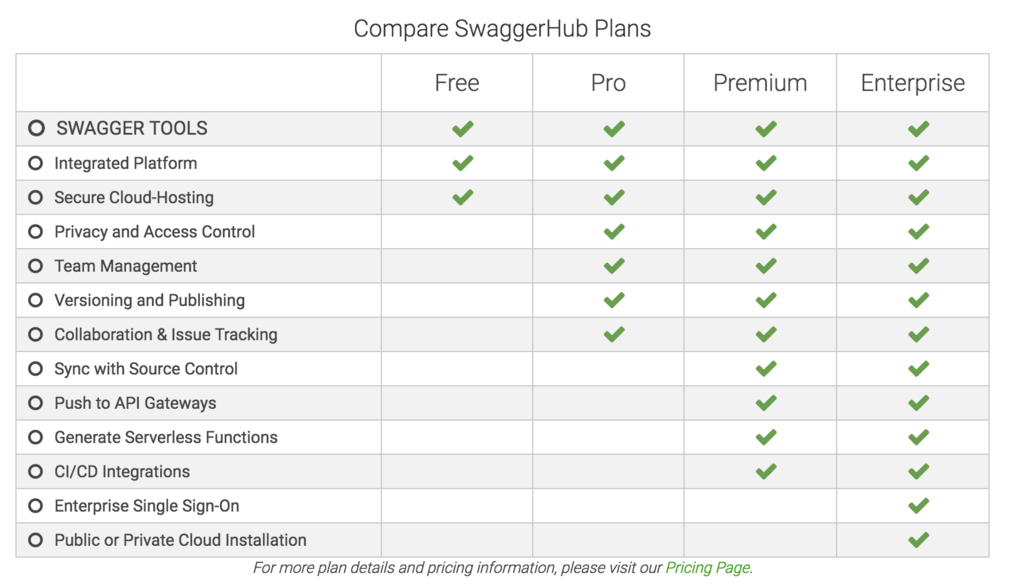Click Premium checkmark for Push to API Gateways
Image resolution: width=1024 pixels, height=586 pixels.
(766, 403)
